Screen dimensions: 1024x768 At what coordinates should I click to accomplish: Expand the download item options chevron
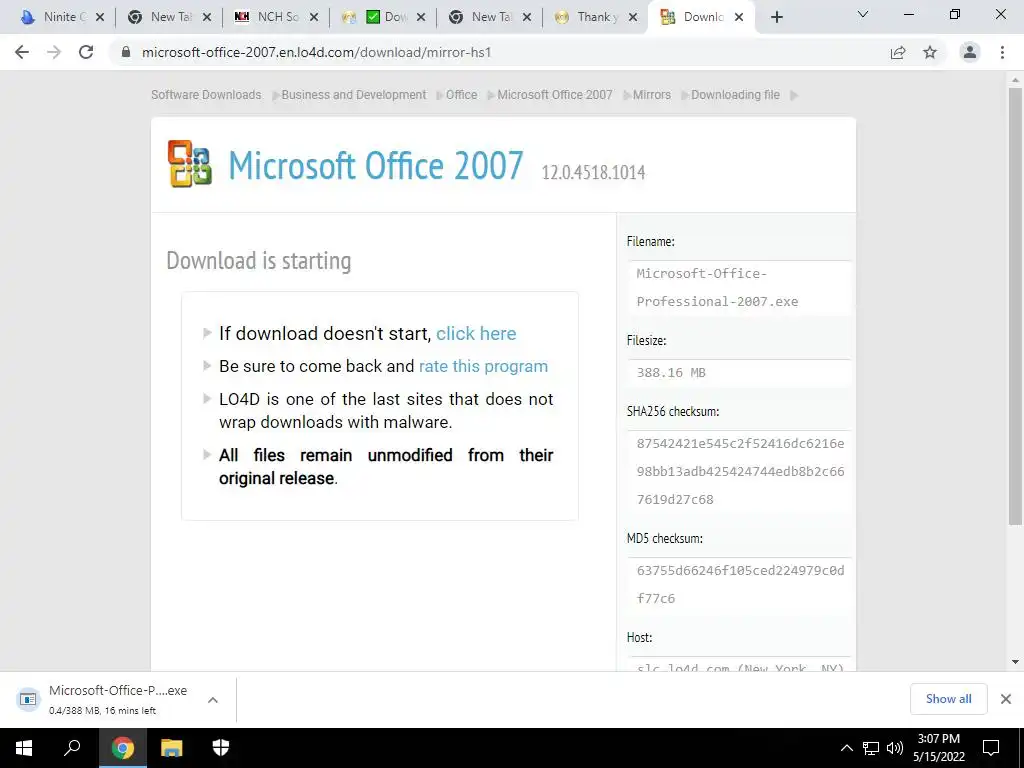(213, 699)
